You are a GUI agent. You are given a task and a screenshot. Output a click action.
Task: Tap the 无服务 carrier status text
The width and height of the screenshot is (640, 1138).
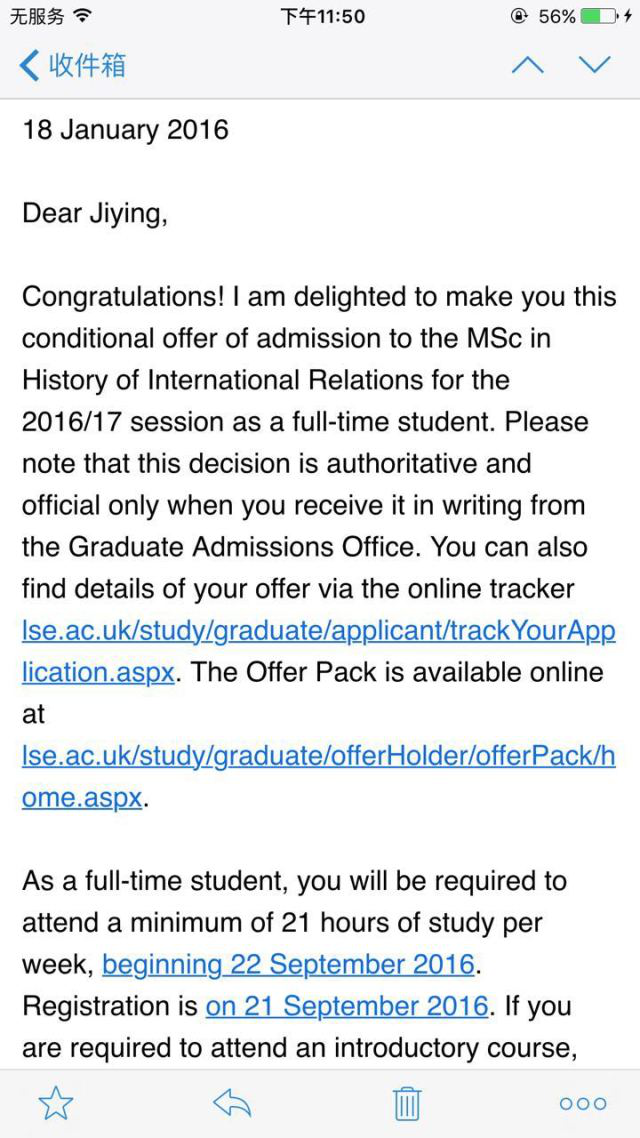click(x=36, y=16)
